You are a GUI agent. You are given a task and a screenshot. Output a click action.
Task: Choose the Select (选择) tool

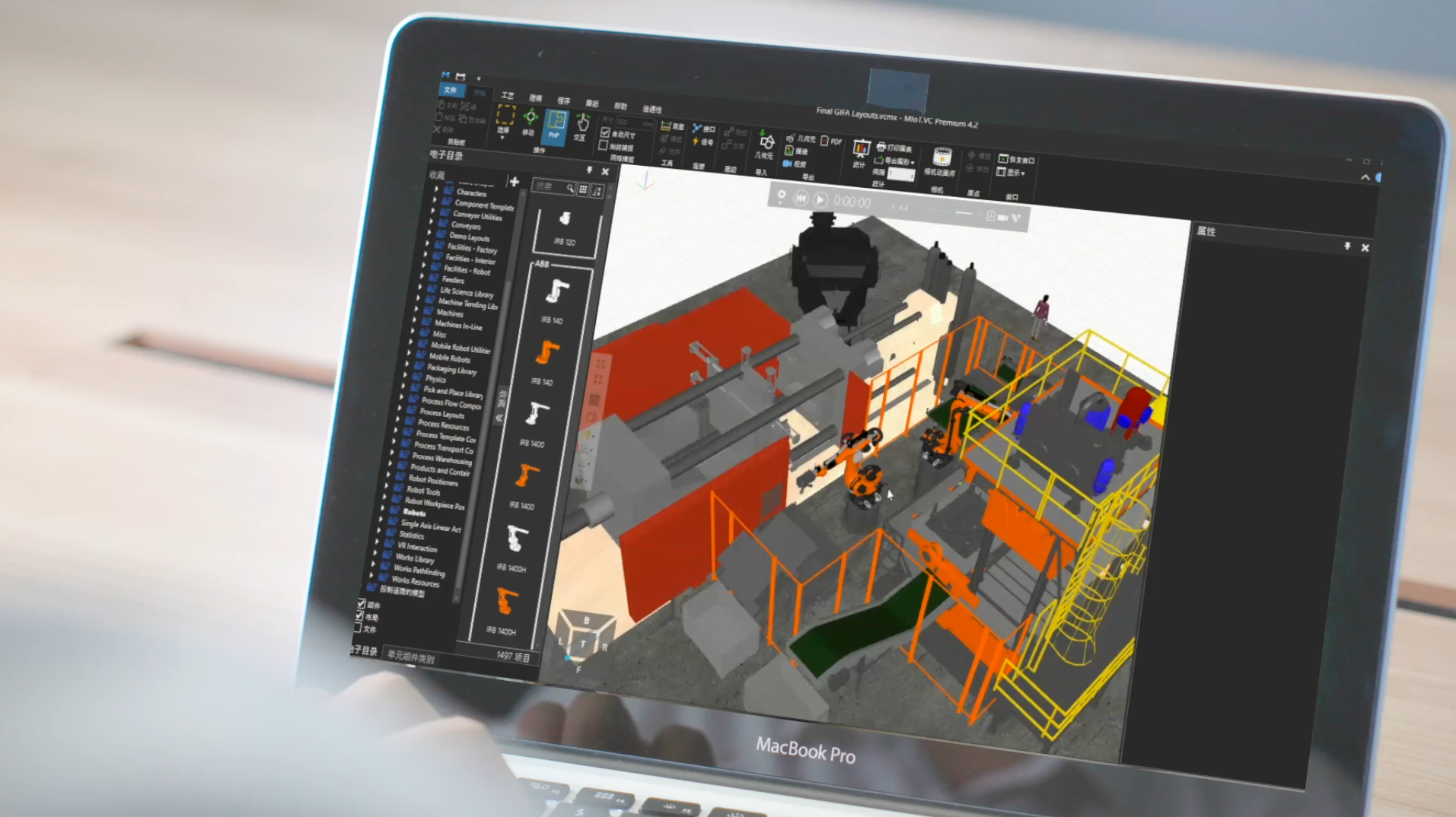coord(505,118)
